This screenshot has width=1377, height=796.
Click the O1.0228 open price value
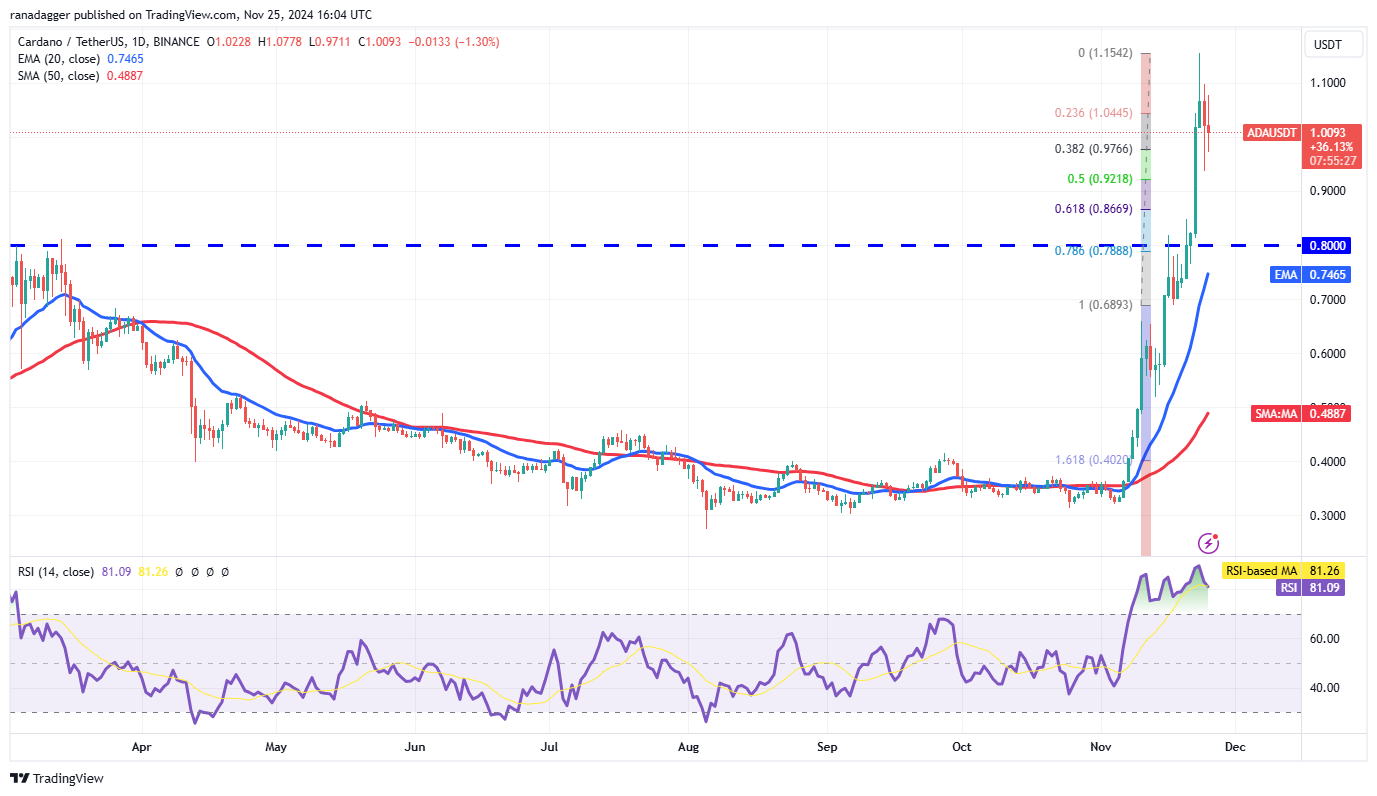click(230, 42)
